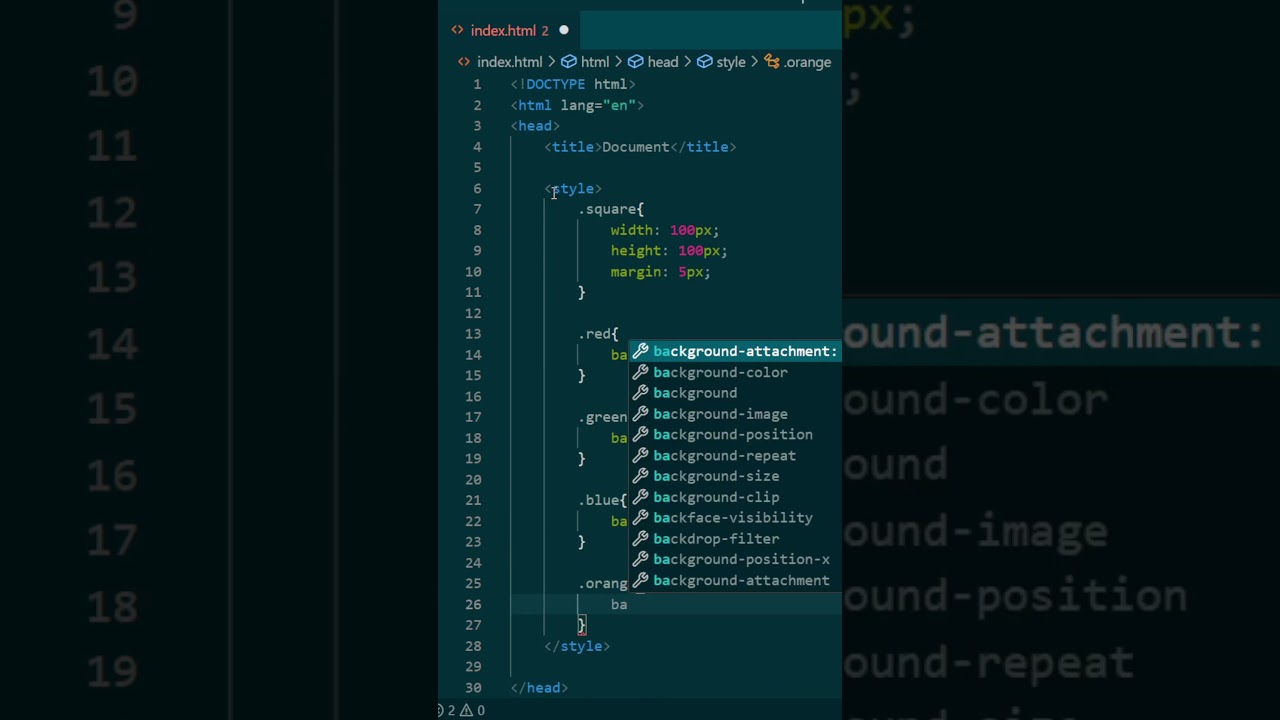
Task: Open index.html in the breadcrumb bar
Action: 509,62
